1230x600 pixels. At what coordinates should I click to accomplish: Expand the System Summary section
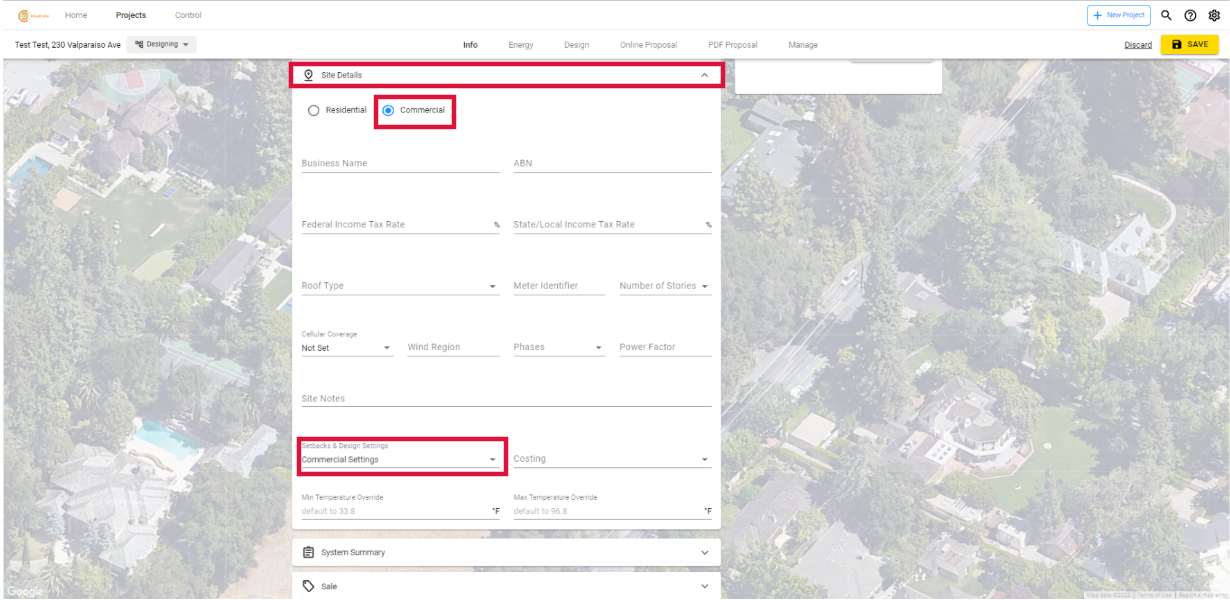(x=506, y=552)
